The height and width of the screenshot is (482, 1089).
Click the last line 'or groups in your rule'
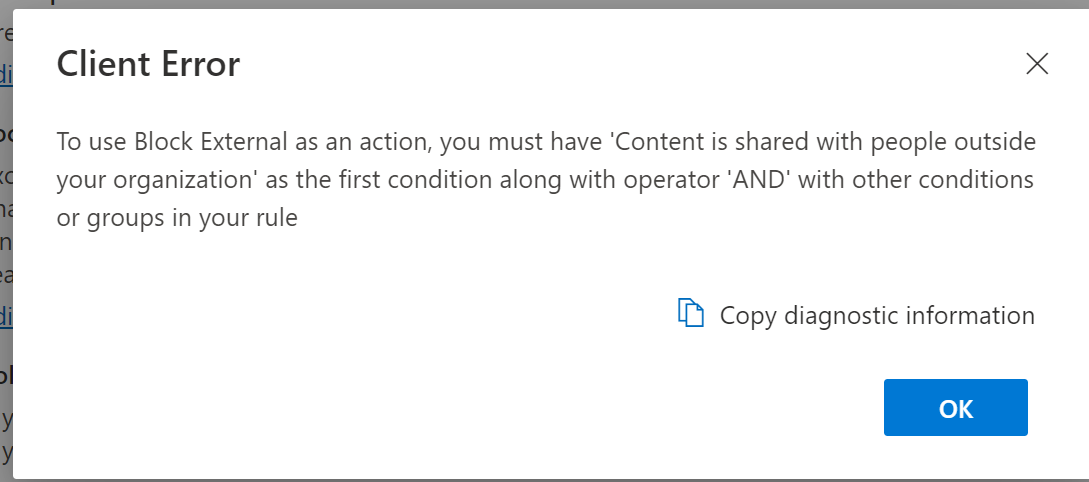coord(177,218)
